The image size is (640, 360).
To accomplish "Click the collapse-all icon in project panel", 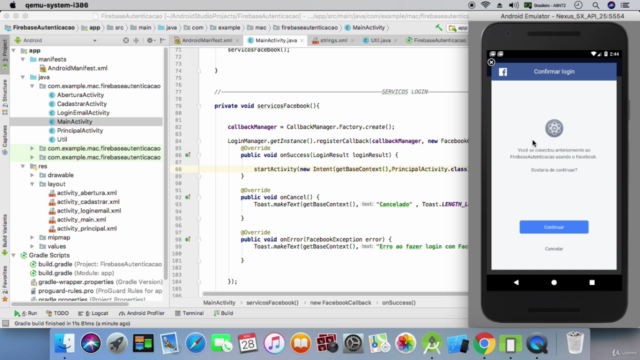I will [136, 40].
